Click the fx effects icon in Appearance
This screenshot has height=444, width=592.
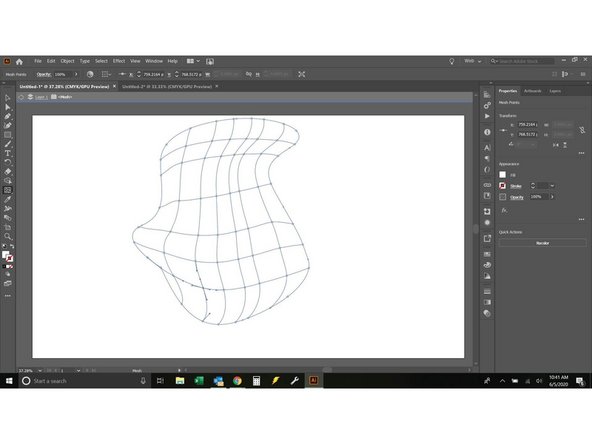pos(504,210)
